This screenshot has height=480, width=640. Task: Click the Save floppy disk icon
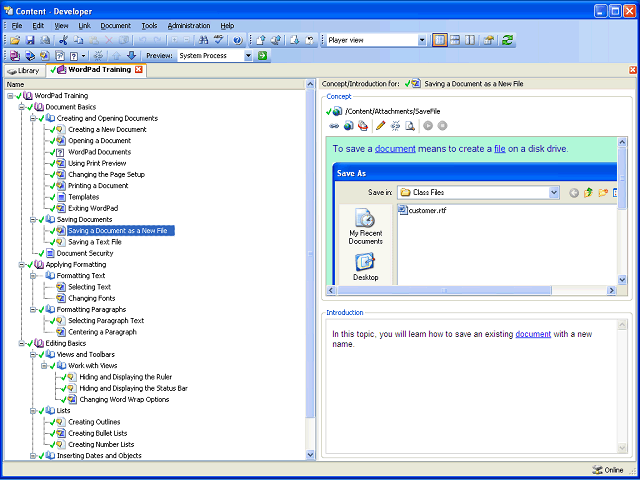click(x=30, y=40)
